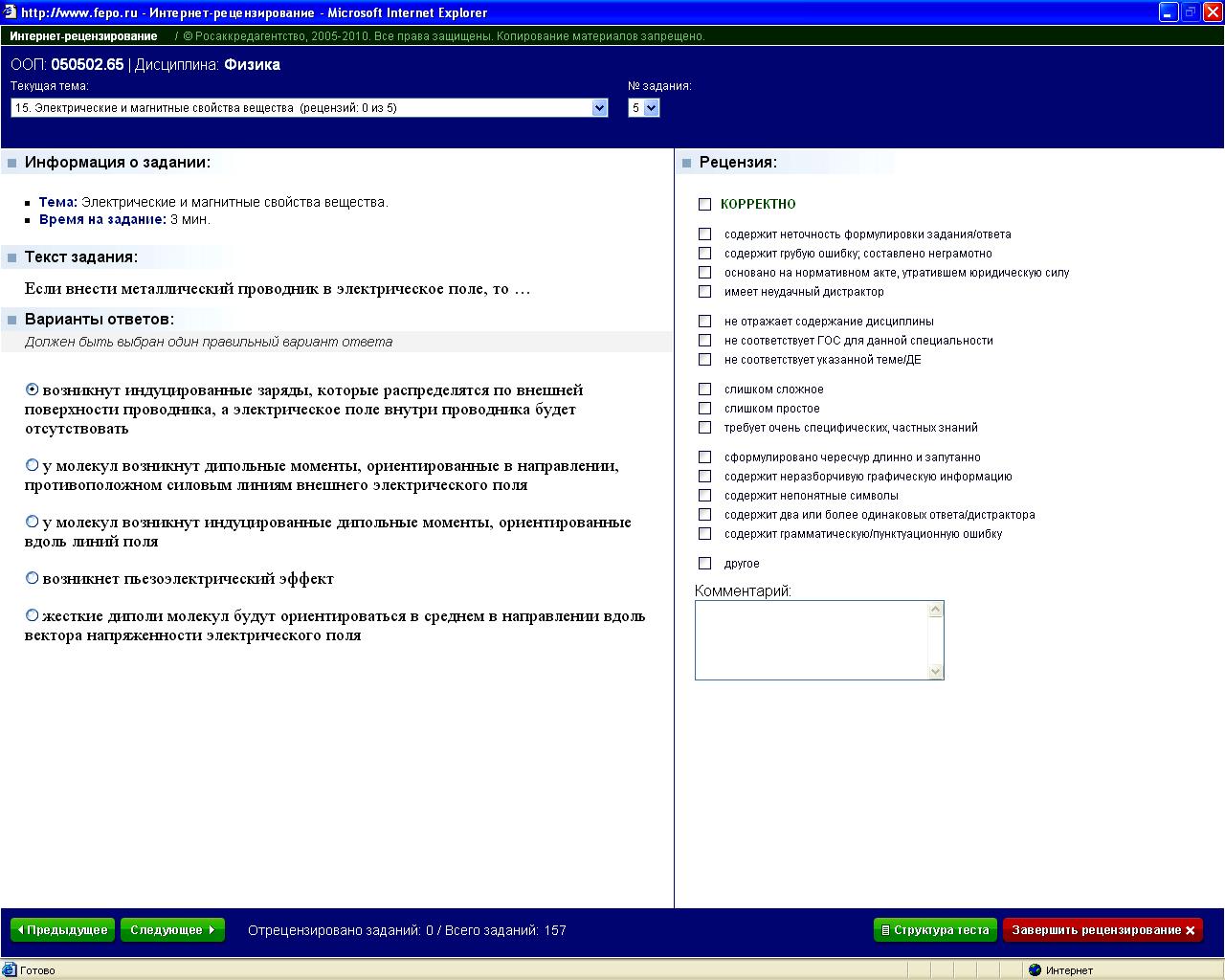Viewport: 1225px width, 980px height.
Task: Click 'Информация о задании:' heading
Action: click(x=118, y=163)
